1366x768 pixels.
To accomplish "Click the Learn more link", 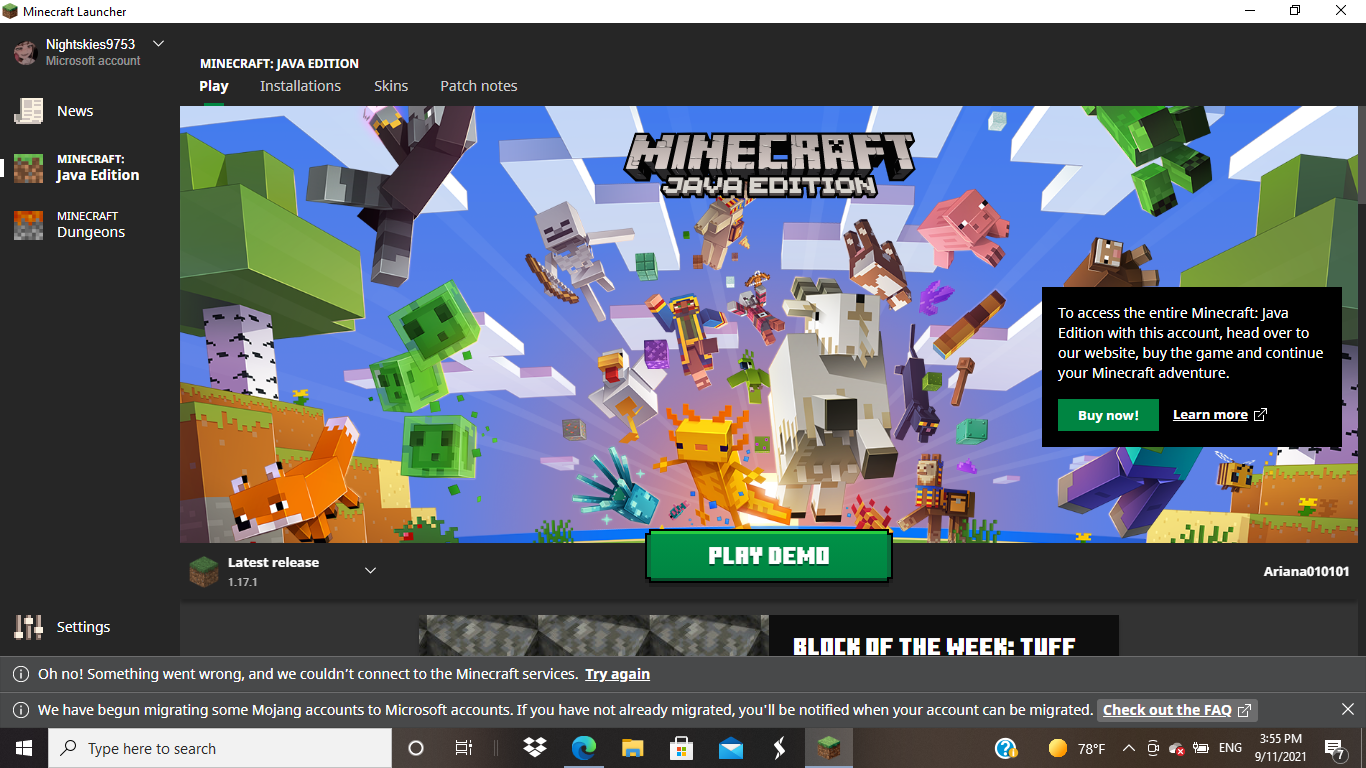I will [1219, 415].
